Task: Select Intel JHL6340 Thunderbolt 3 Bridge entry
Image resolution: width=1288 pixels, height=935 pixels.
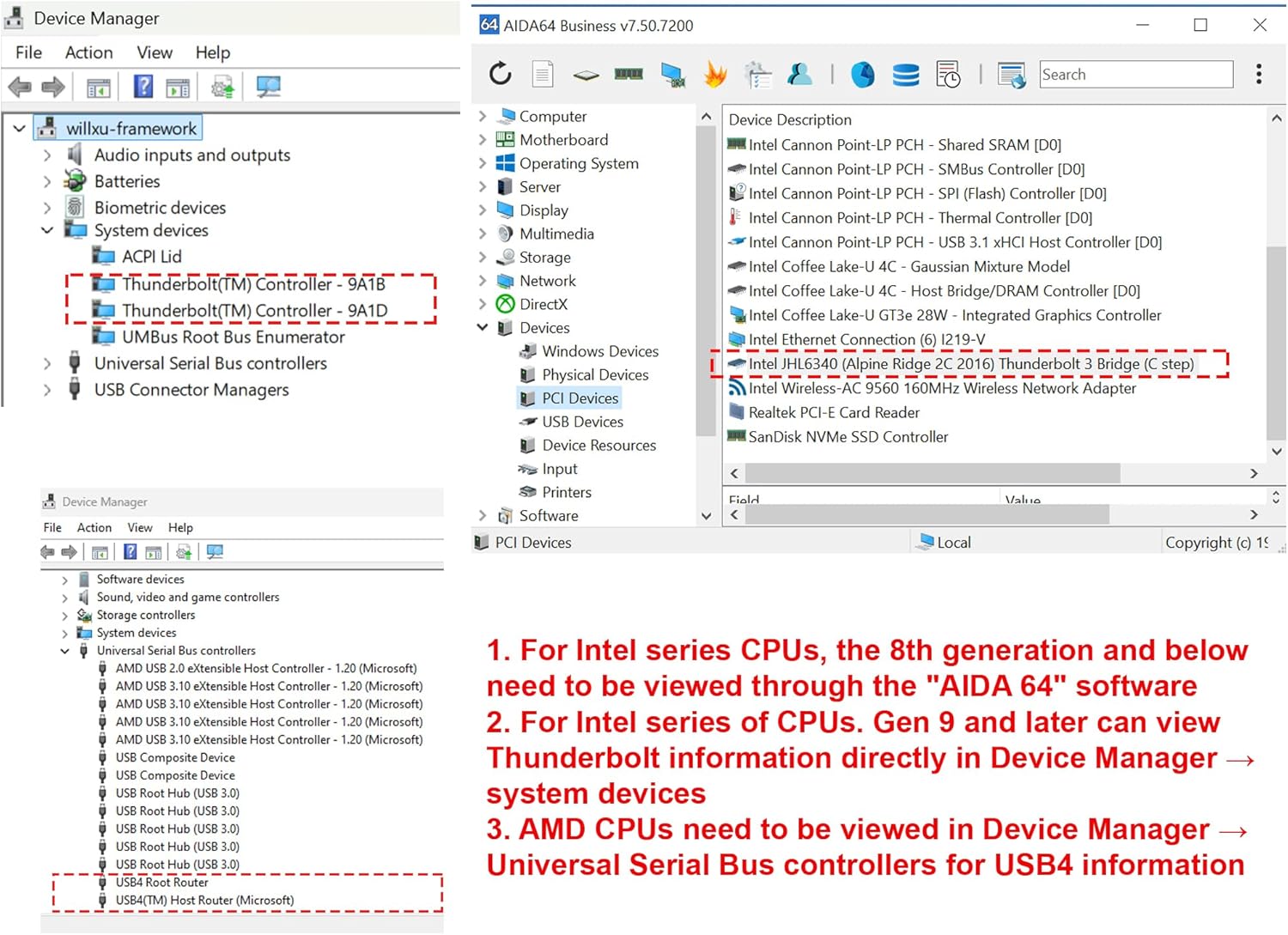Action: [x=970, y=364]
